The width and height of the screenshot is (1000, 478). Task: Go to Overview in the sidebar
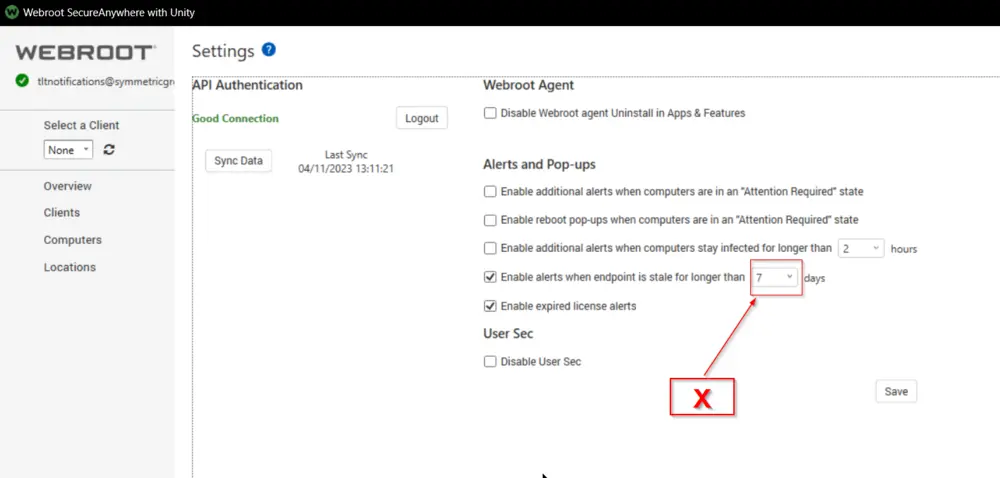coord(68,186)
